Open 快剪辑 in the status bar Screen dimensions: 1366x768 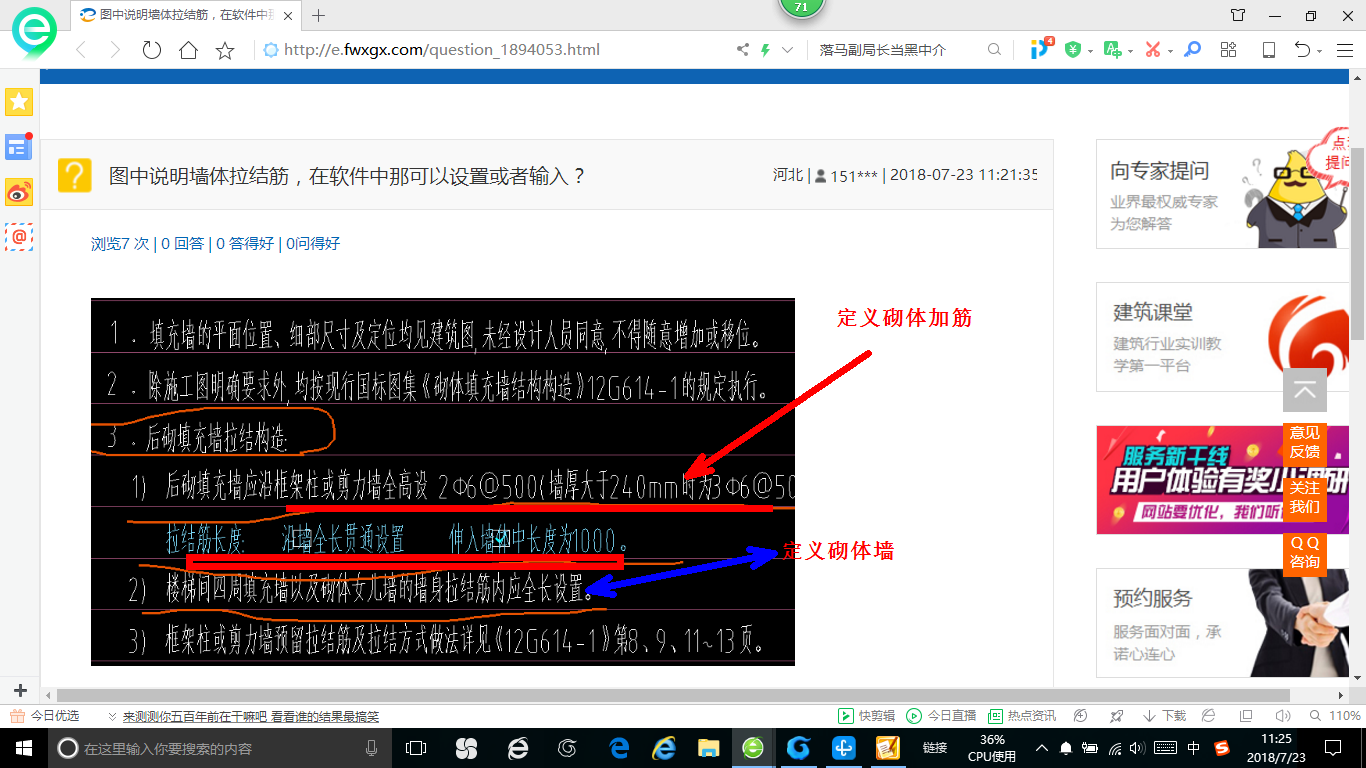(867, 716)
